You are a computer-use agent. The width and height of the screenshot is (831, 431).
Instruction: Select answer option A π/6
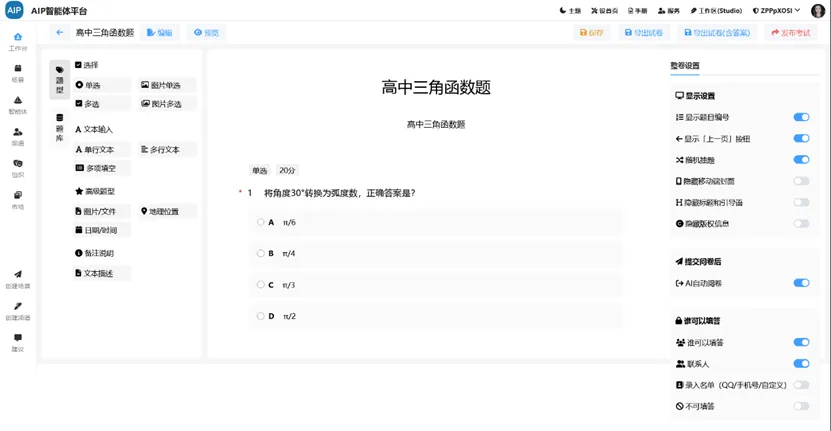pyautogui.click(x=436, y=222)
